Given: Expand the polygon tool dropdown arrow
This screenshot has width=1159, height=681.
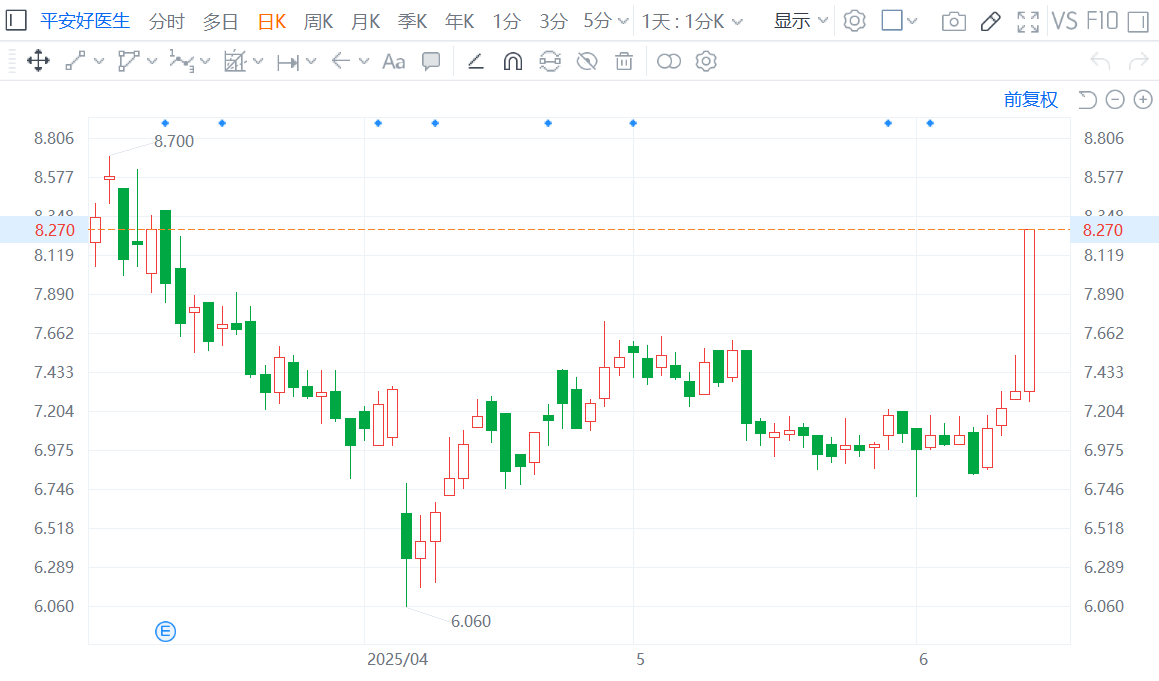Looking at the screenshot, I should [x=152, y=61].
